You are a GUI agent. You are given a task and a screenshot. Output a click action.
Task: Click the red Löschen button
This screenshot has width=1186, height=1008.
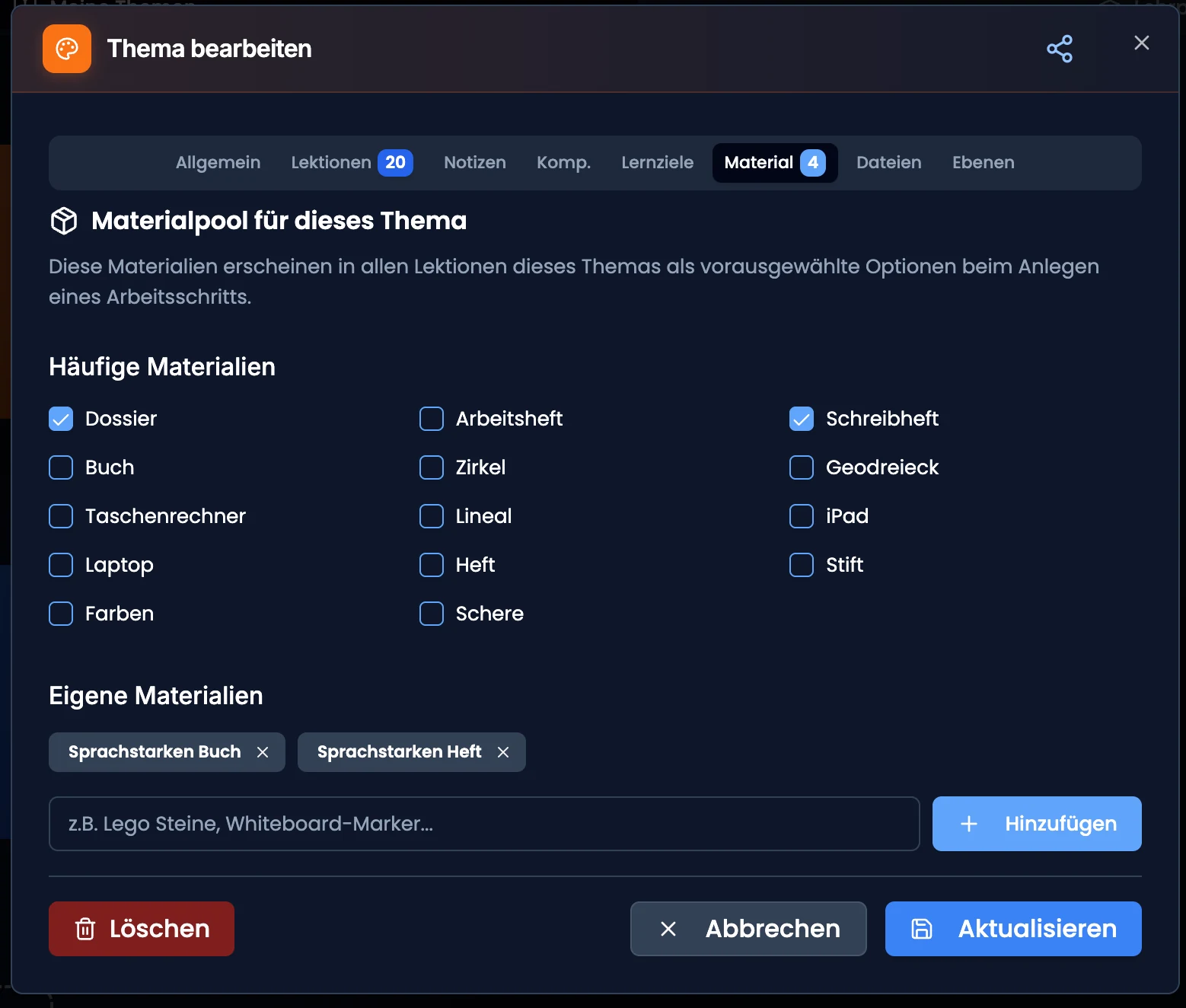(142, 929)
